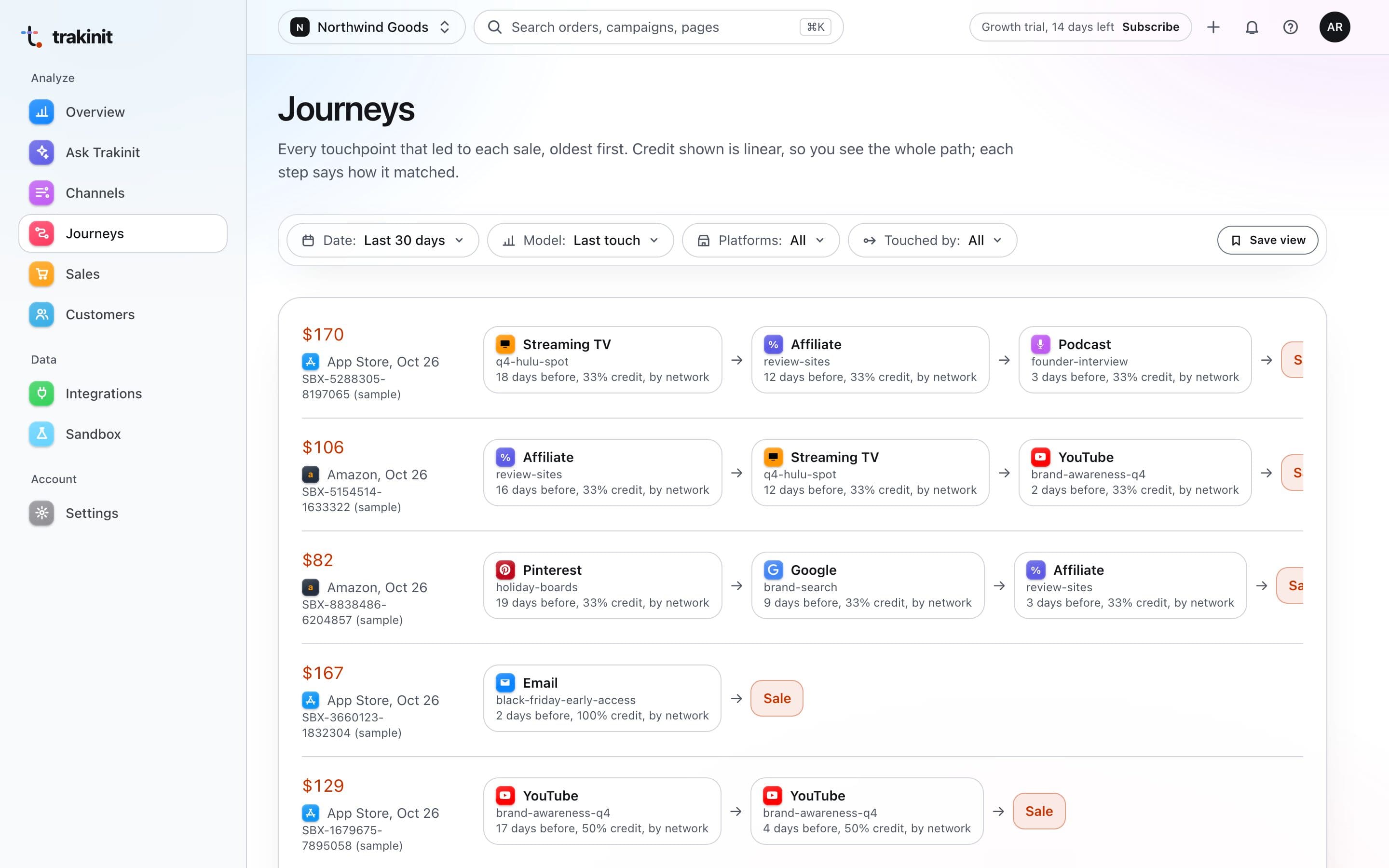Viewport: 1389px width, 868px height.
Task: Select the Channels sidebar item
Action: click(123, 193)
